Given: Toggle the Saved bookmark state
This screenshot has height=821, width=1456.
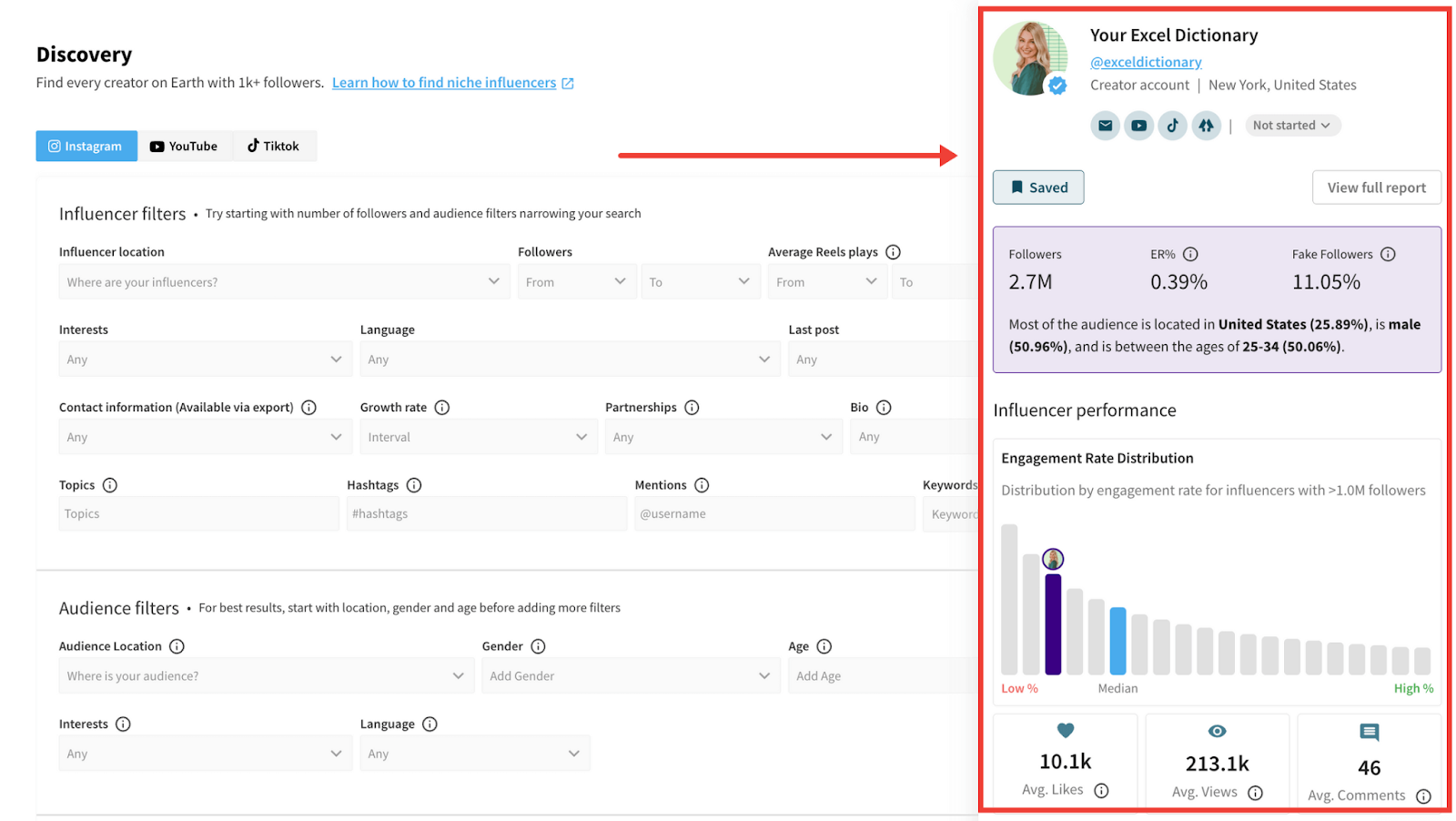Looking at the screenshot, I should click(x=1037, y=187).
